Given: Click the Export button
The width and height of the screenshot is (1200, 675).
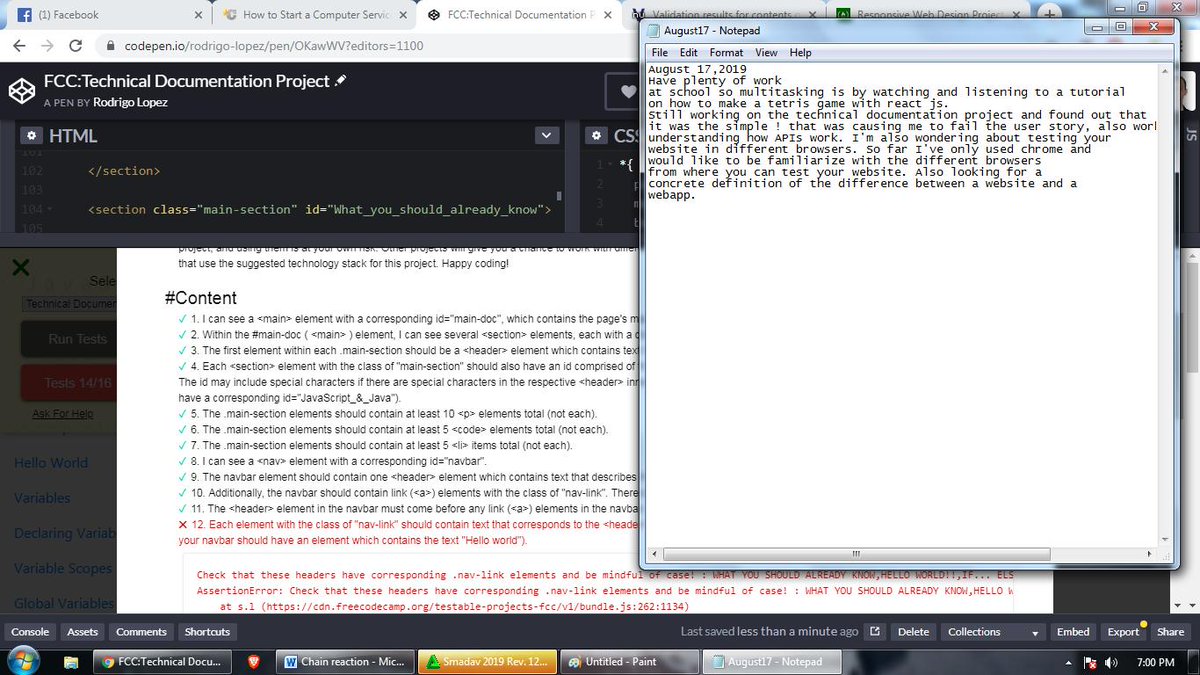Looking at the screenshot, I should pos(1123,632).
